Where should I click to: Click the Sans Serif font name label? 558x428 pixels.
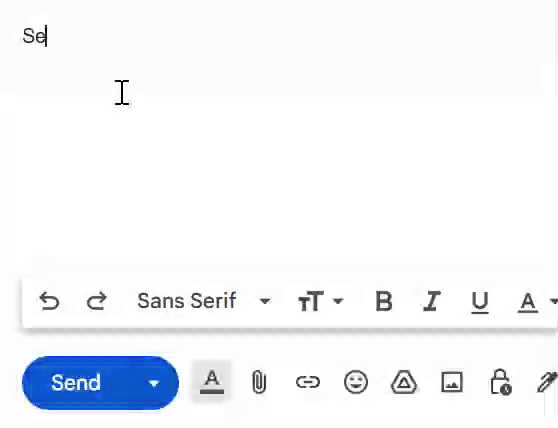[187, 301]
